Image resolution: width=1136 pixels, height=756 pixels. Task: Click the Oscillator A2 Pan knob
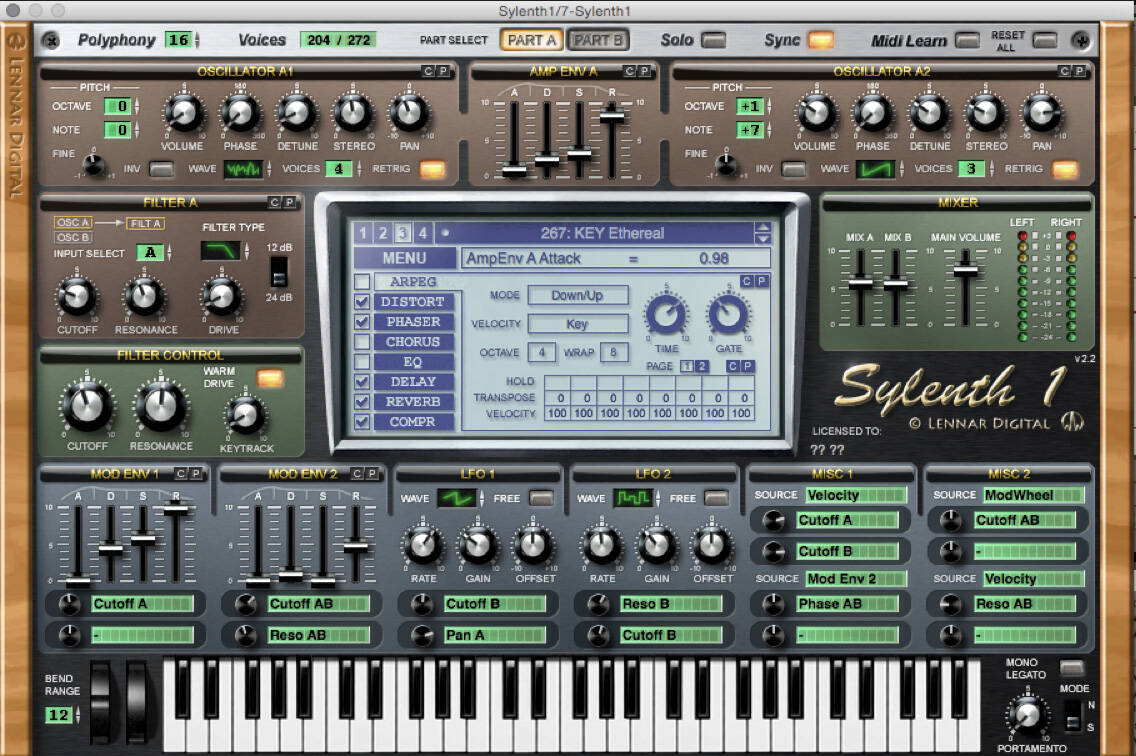tap(1041, 114)
